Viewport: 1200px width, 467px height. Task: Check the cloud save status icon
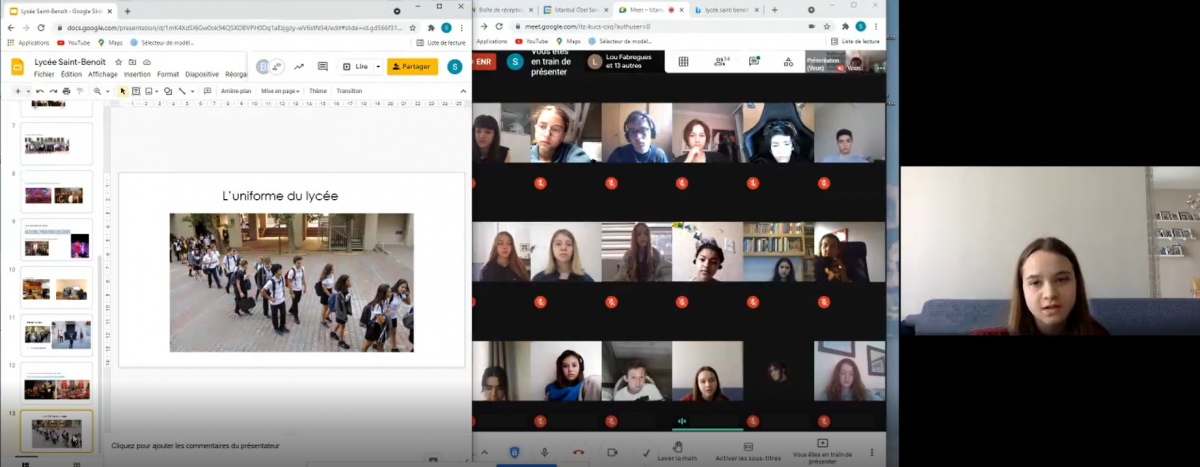tap(146, 61)
